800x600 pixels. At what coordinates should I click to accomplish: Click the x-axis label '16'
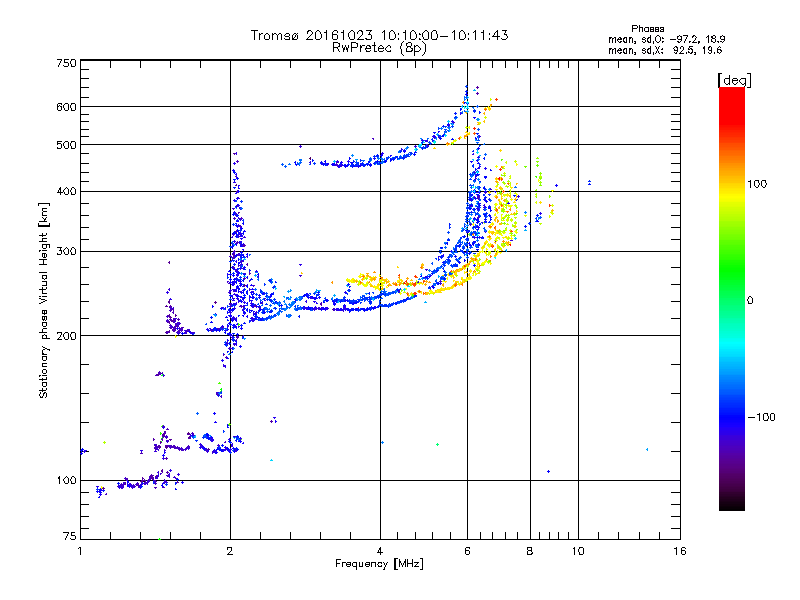680,551
